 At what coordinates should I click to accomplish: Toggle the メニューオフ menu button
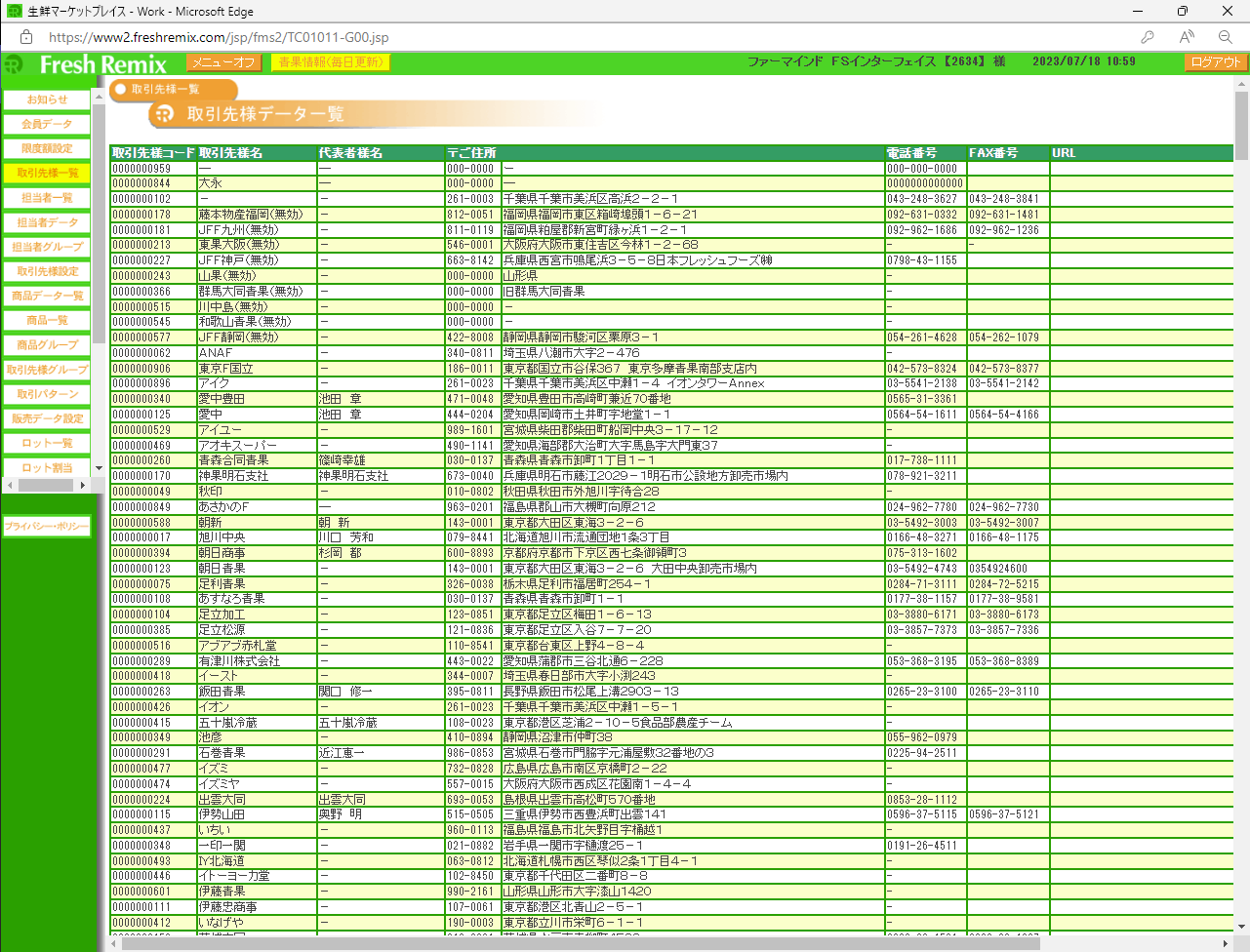coord(223,62)
